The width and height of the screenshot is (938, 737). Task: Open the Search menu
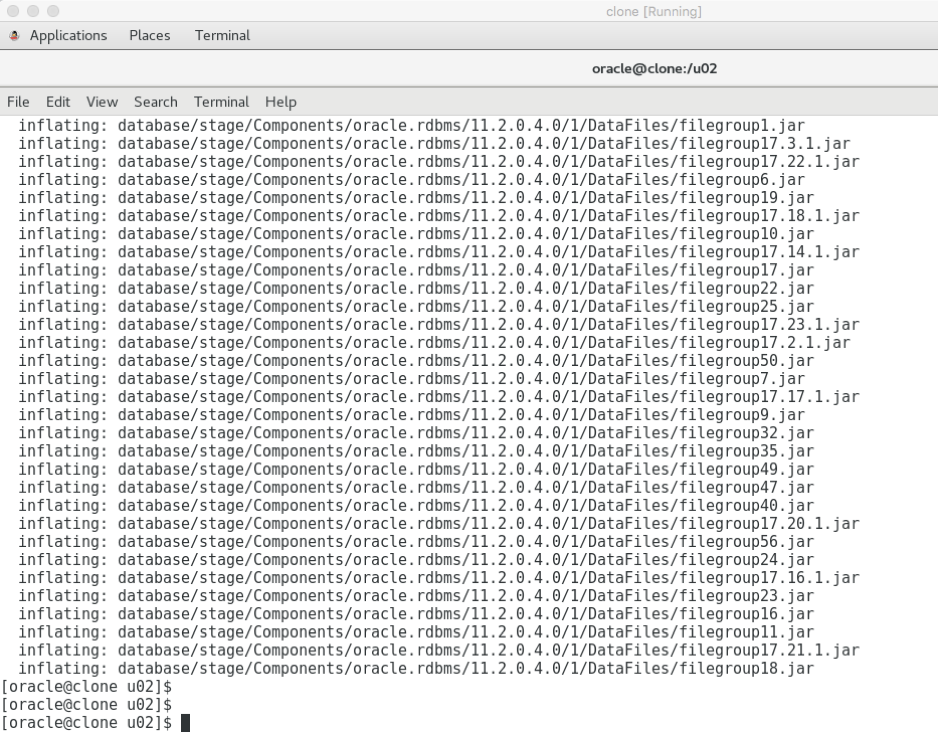[x=155, y=101]
